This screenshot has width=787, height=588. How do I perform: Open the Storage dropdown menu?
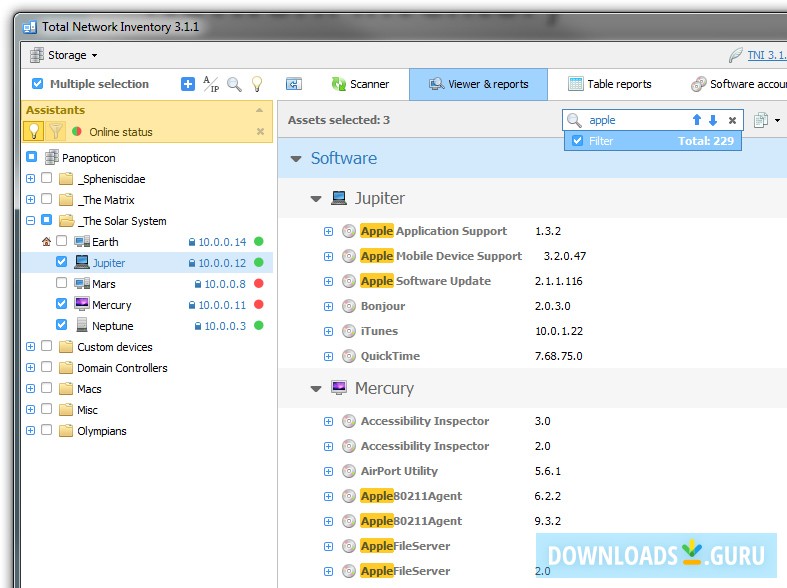coord(66,55)
